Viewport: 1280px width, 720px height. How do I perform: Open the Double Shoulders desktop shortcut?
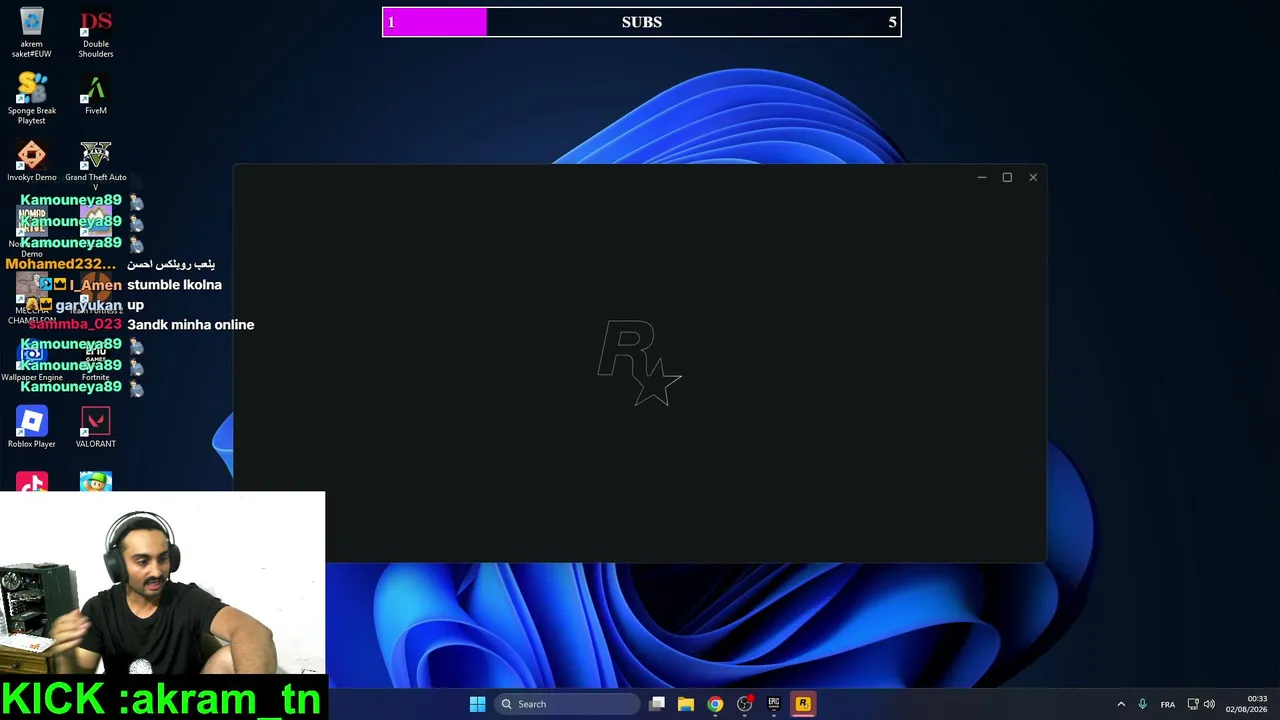point(96,32)
